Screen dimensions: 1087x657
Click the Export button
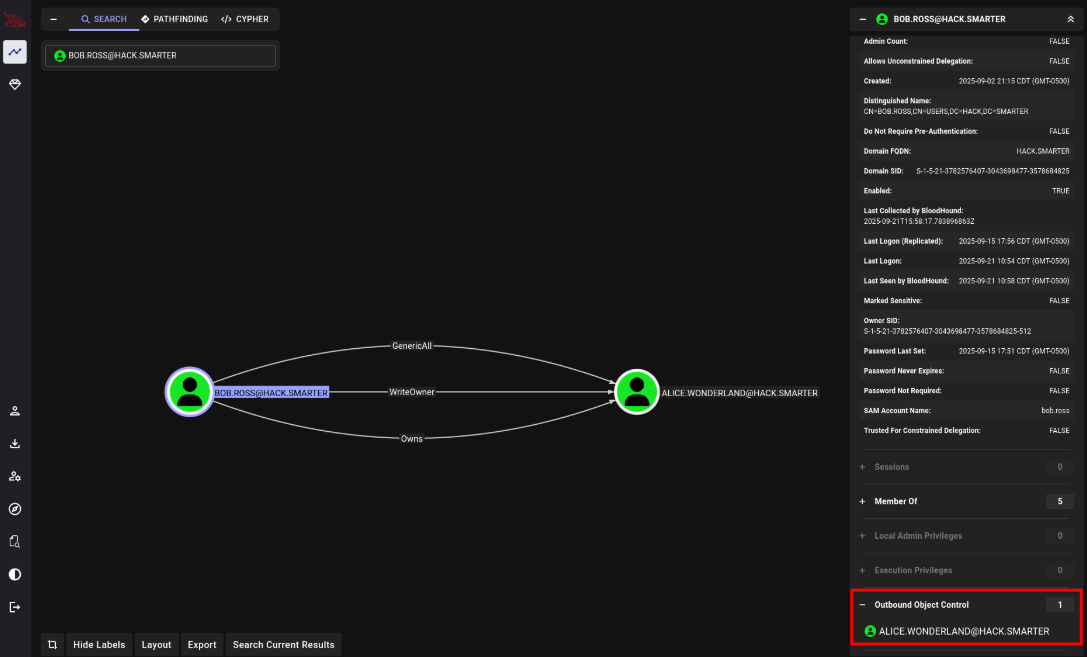[202, 645]
